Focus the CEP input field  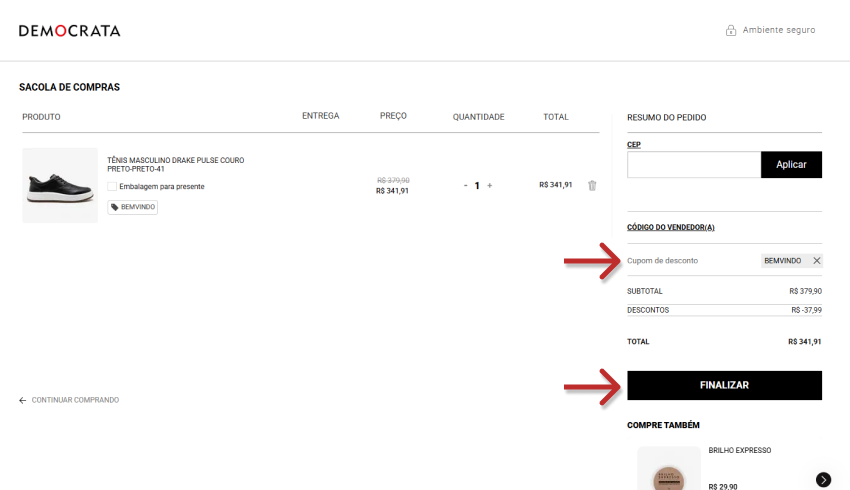694,165
